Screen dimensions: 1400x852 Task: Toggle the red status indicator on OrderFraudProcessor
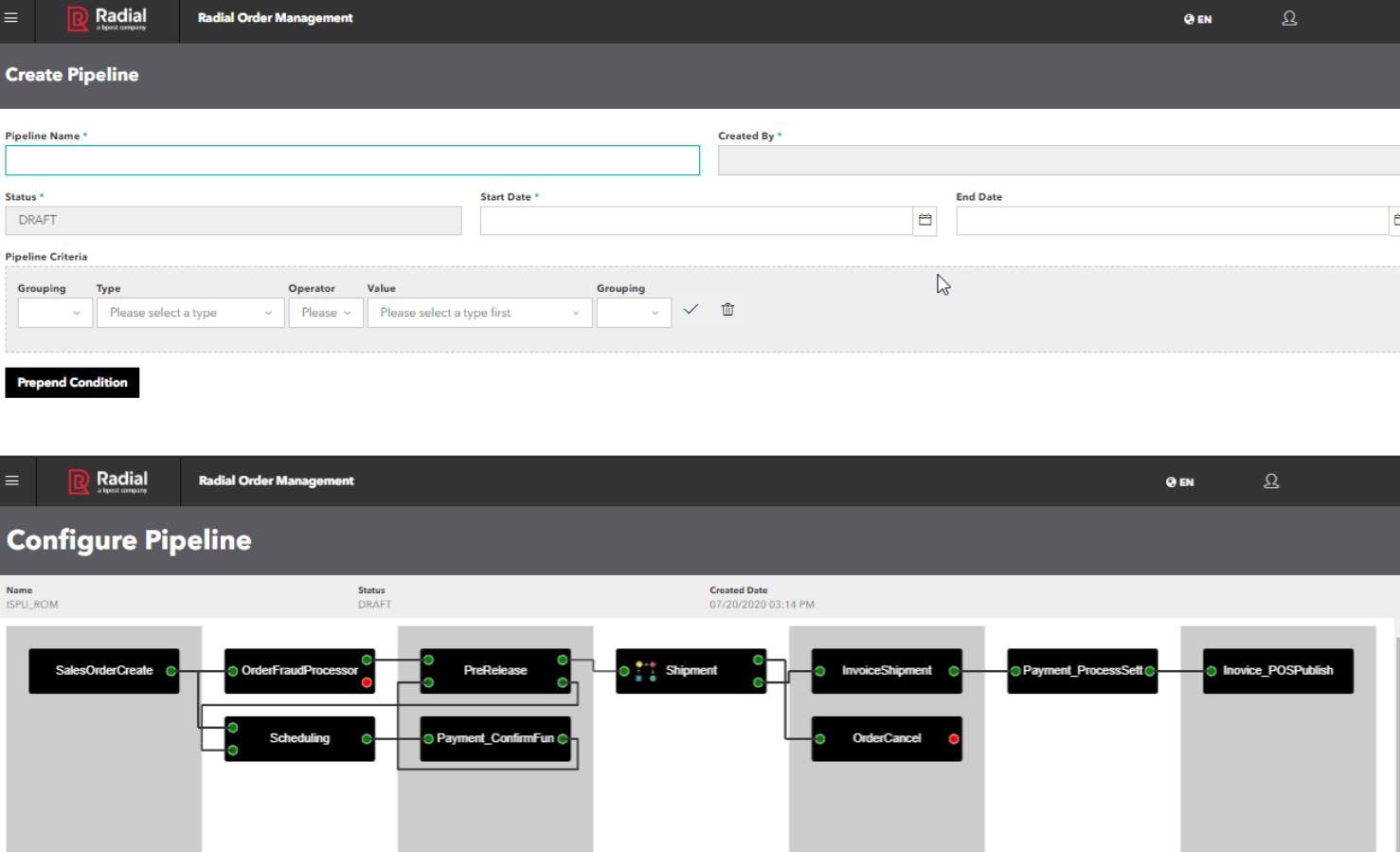click(368, 680)
